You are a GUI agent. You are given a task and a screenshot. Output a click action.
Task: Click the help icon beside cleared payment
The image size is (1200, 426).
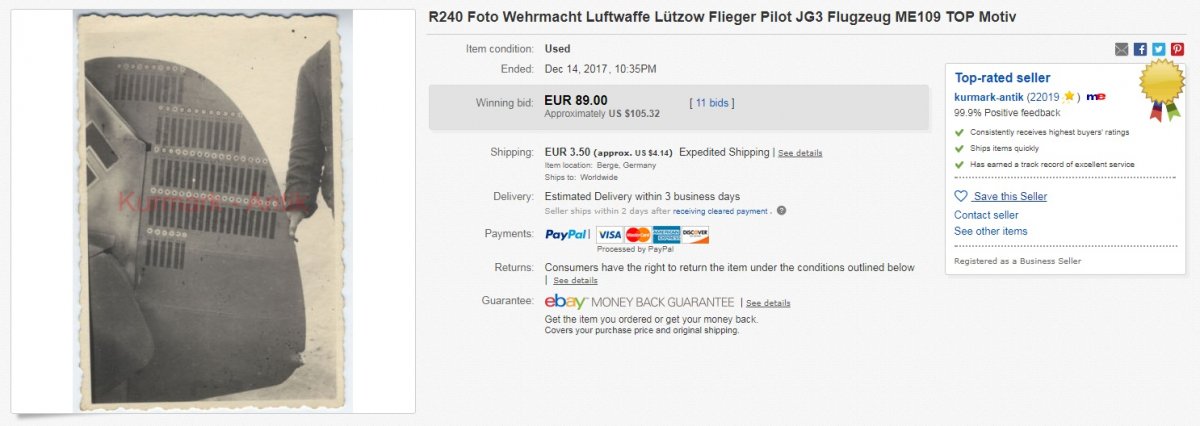click(781, 211)
